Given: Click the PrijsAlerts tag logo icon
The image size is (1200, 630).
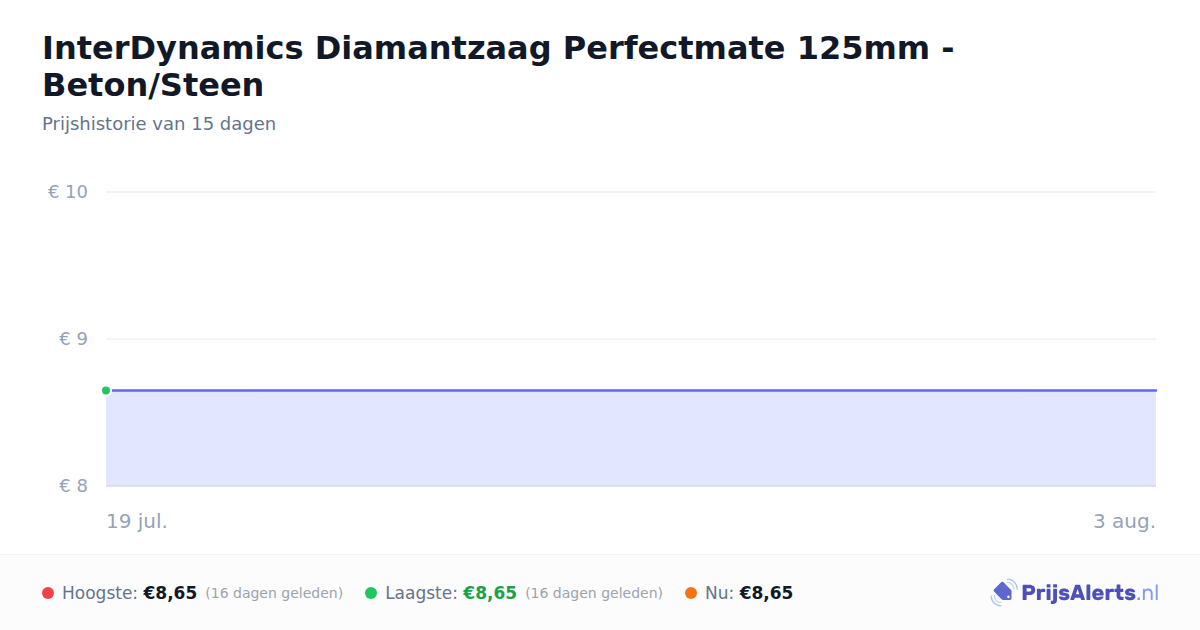Looking at the screenshot, I should point(1003,593).
